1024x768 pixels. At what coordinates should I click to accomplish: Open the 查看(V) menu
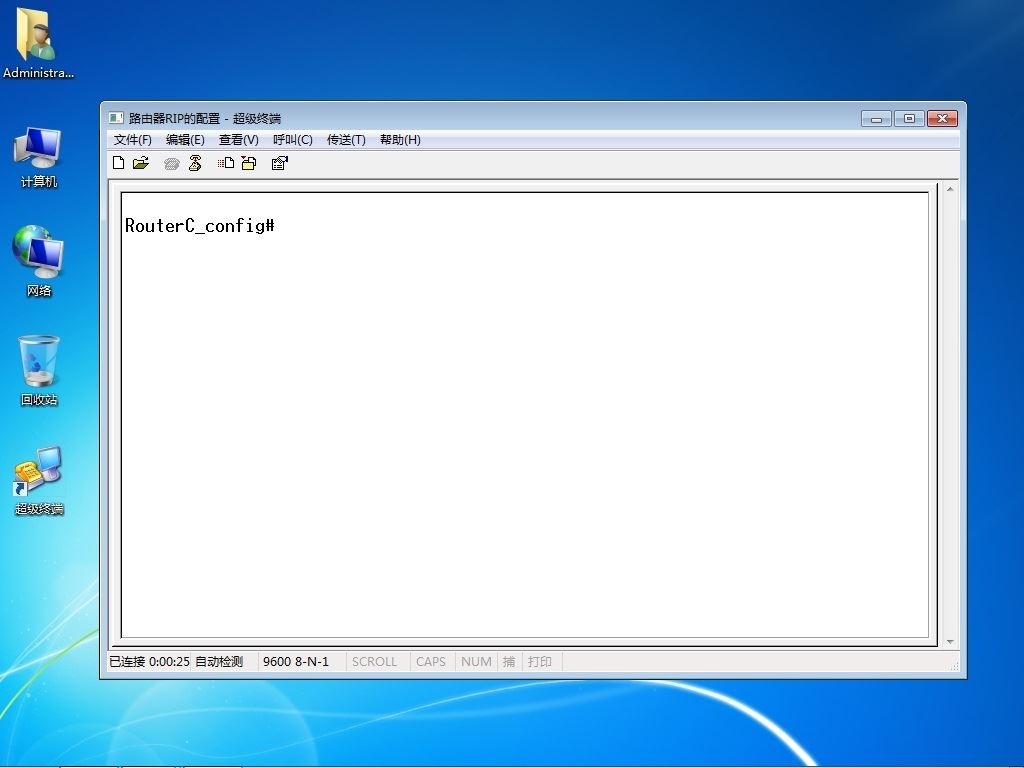(x=239, y=140)
